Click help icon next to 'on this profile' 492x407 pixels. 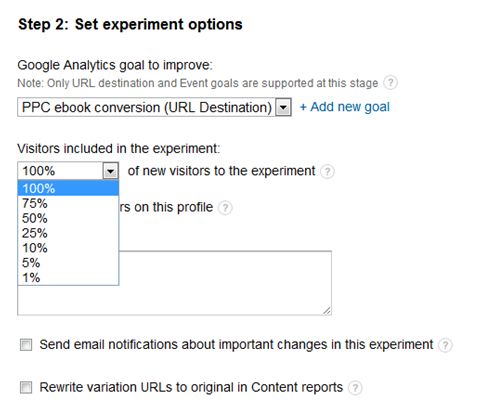click(x=225, y=208)
